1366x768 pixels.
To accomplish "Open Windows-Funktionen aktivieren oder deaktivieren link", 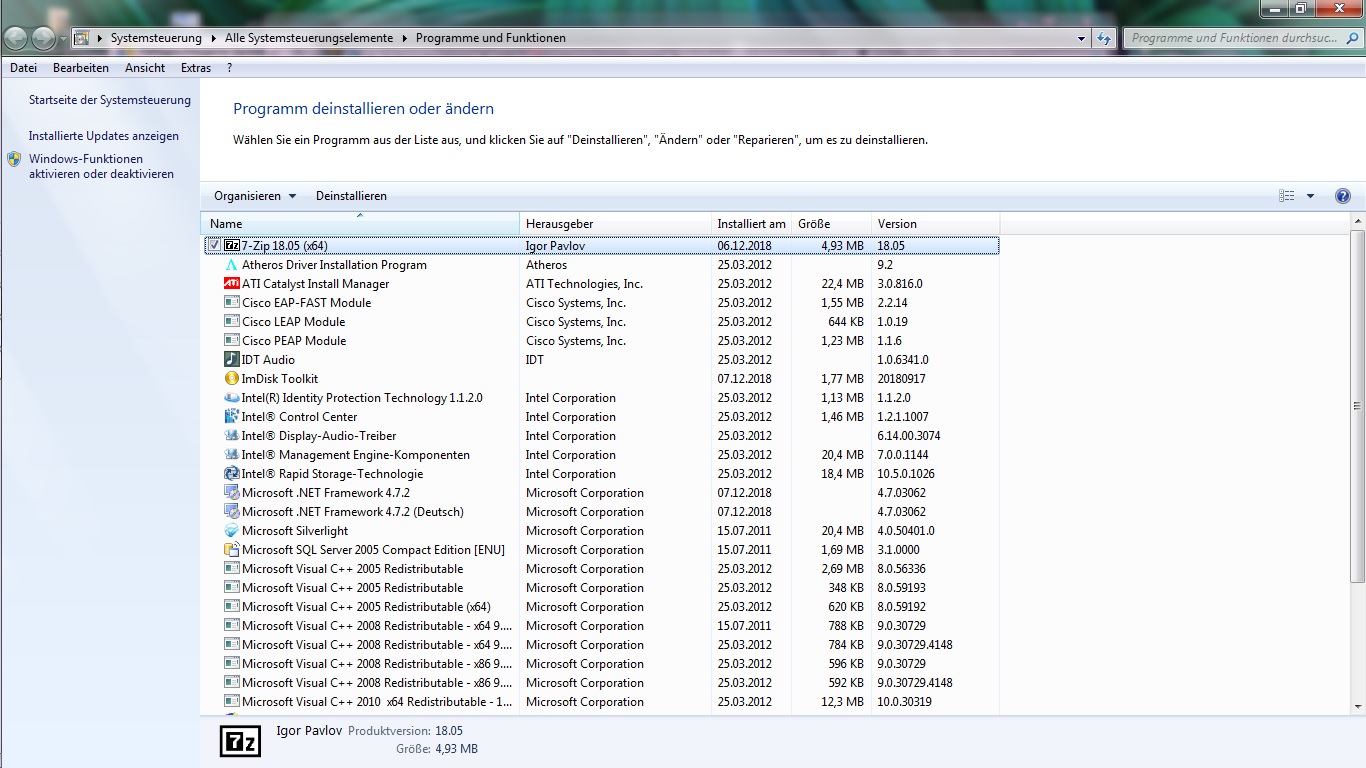I will click(101, 166).
